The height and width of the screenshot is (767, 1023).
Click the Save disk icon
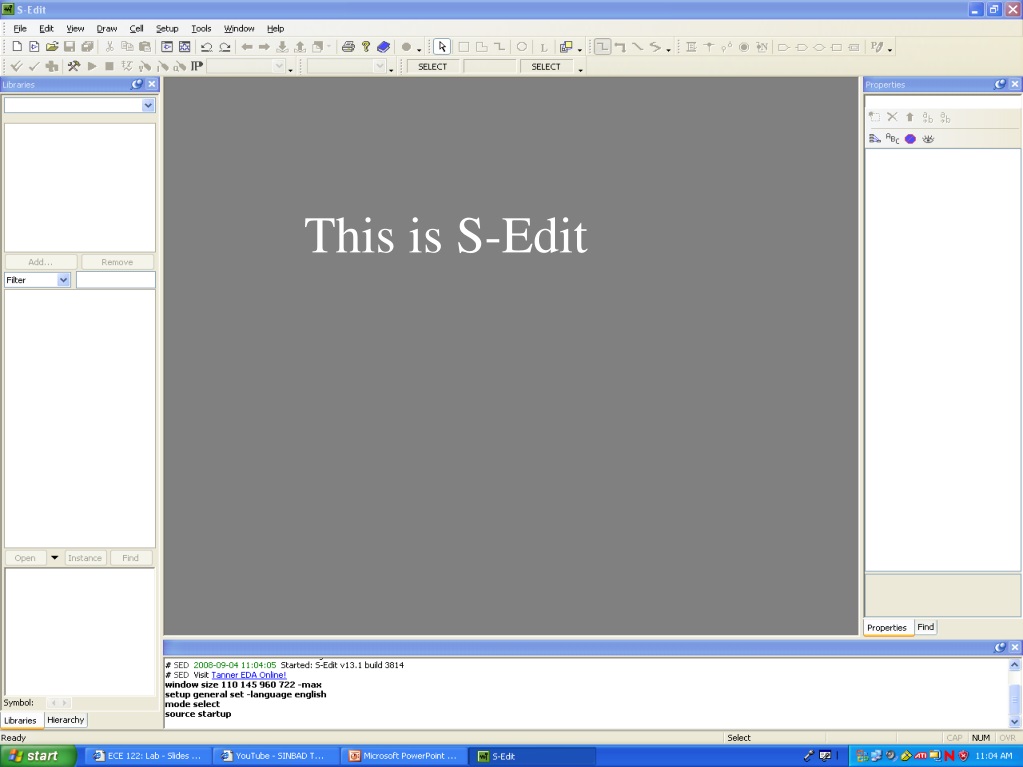(x=69, y=46)
